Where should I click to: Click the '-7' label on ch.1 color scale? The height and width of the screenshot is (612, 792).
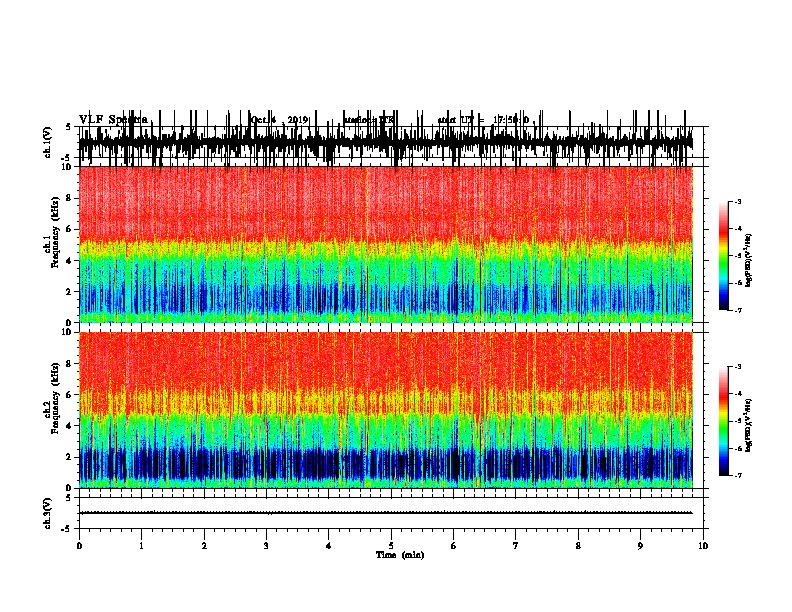pos(738,310)
